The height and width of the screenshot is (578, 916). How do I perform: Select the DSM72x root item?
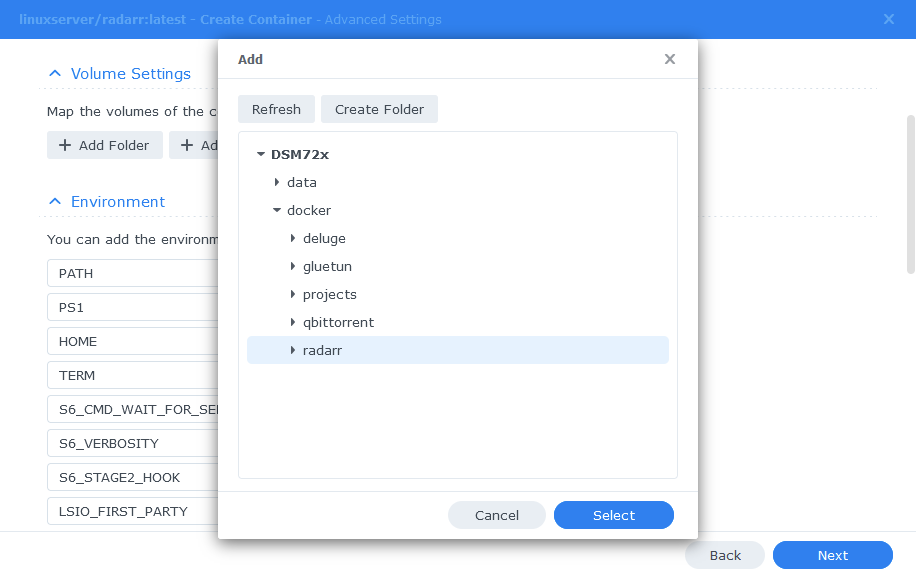point(300,154)
